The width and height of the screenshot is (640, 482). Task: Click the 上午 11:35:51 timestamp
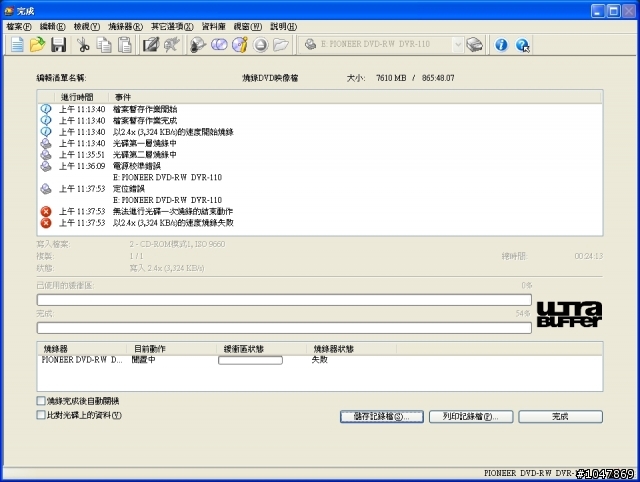(x=82, y=155)
